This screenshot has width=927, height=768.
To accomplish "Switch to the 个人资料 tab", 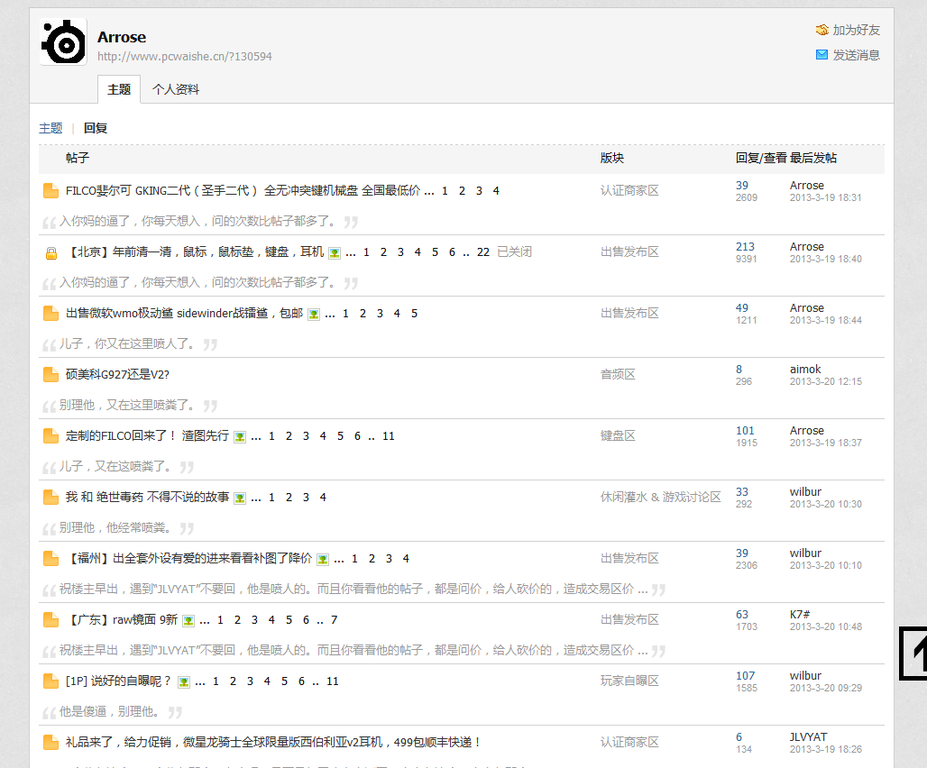I will (176, 89).
